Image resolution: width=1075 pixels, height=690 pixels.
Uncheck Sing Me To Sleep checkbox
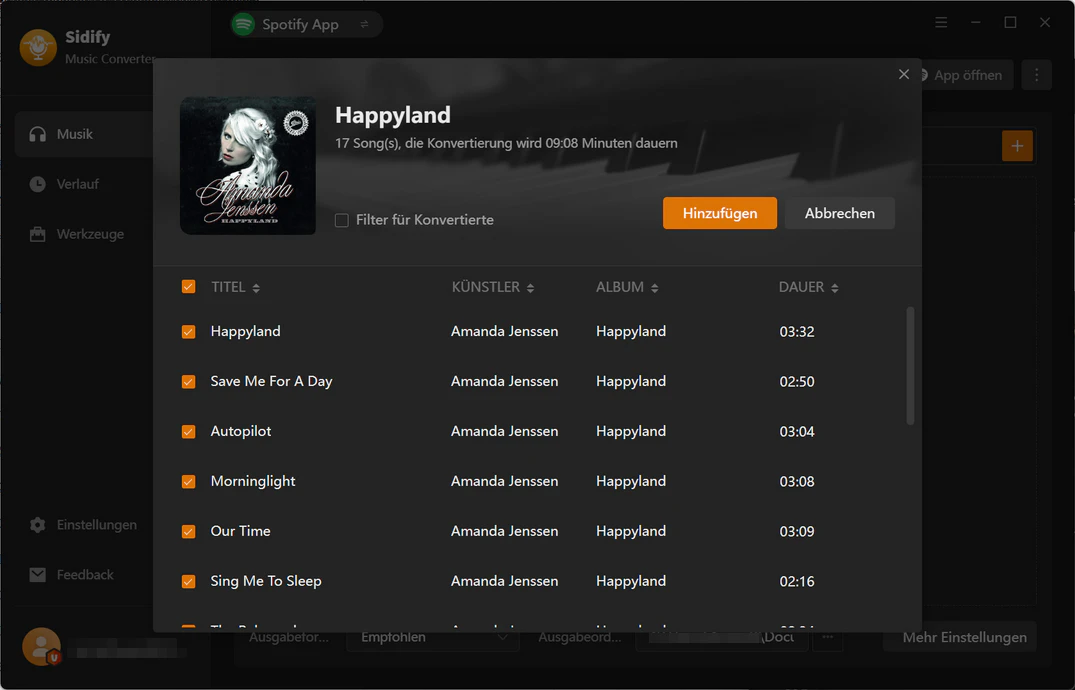click(189, 582)
